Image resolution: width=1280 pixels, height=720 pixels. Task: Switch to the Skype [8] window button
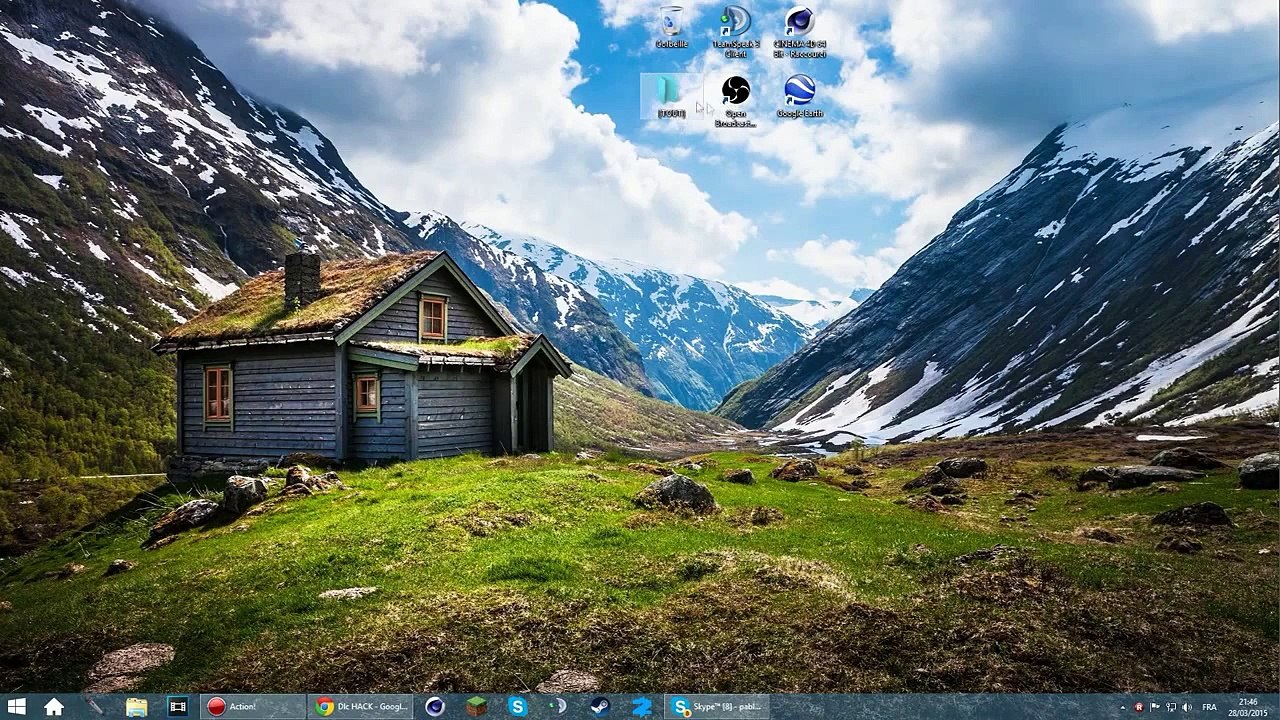pyautogui.click(x=719, y=707)
